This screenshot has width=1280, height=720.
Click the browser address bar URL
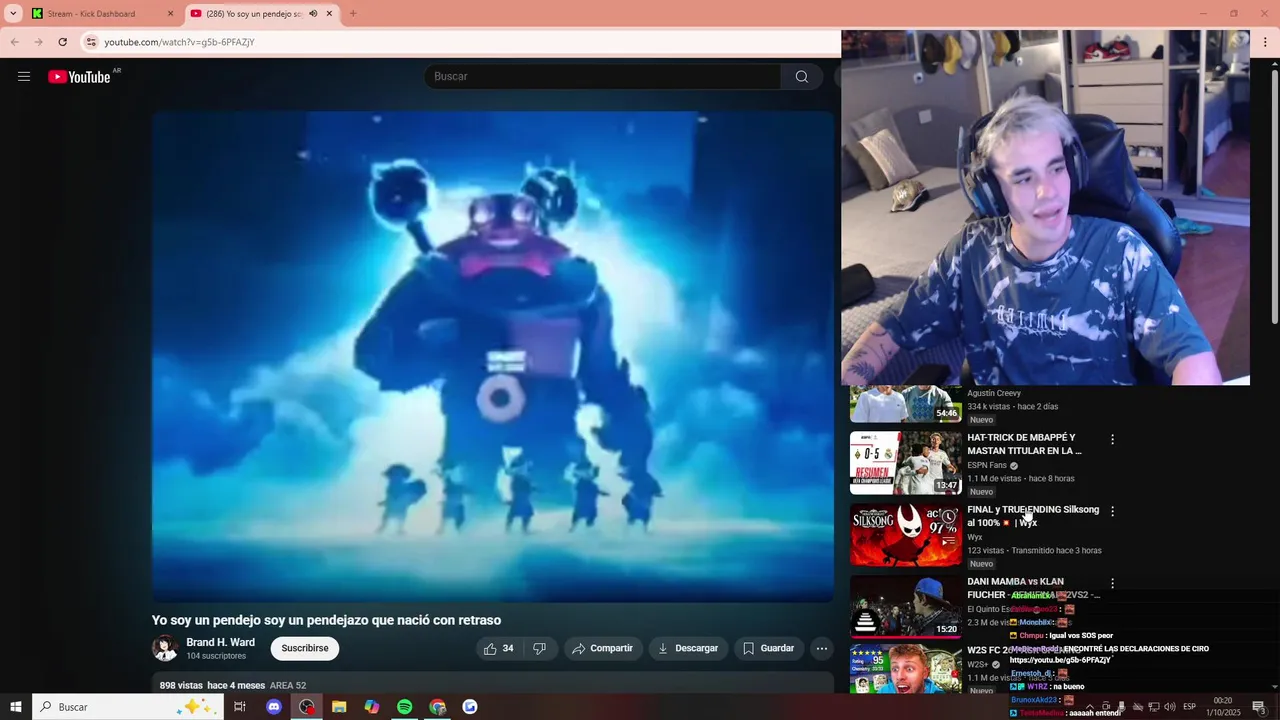180,42
